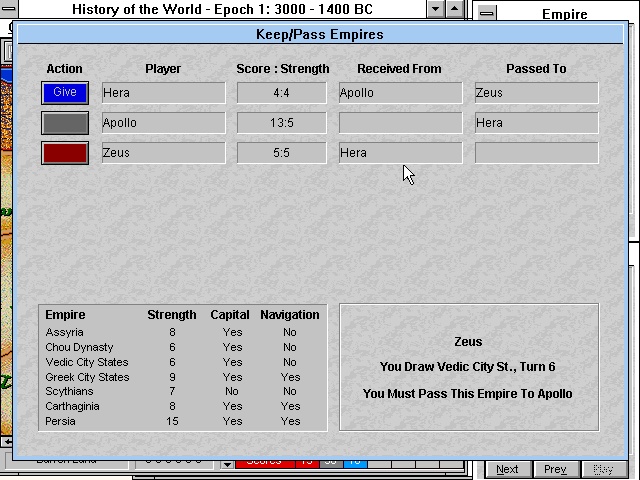
Task: Click Apollo's score 13:5 field
Action: (282, 123)
